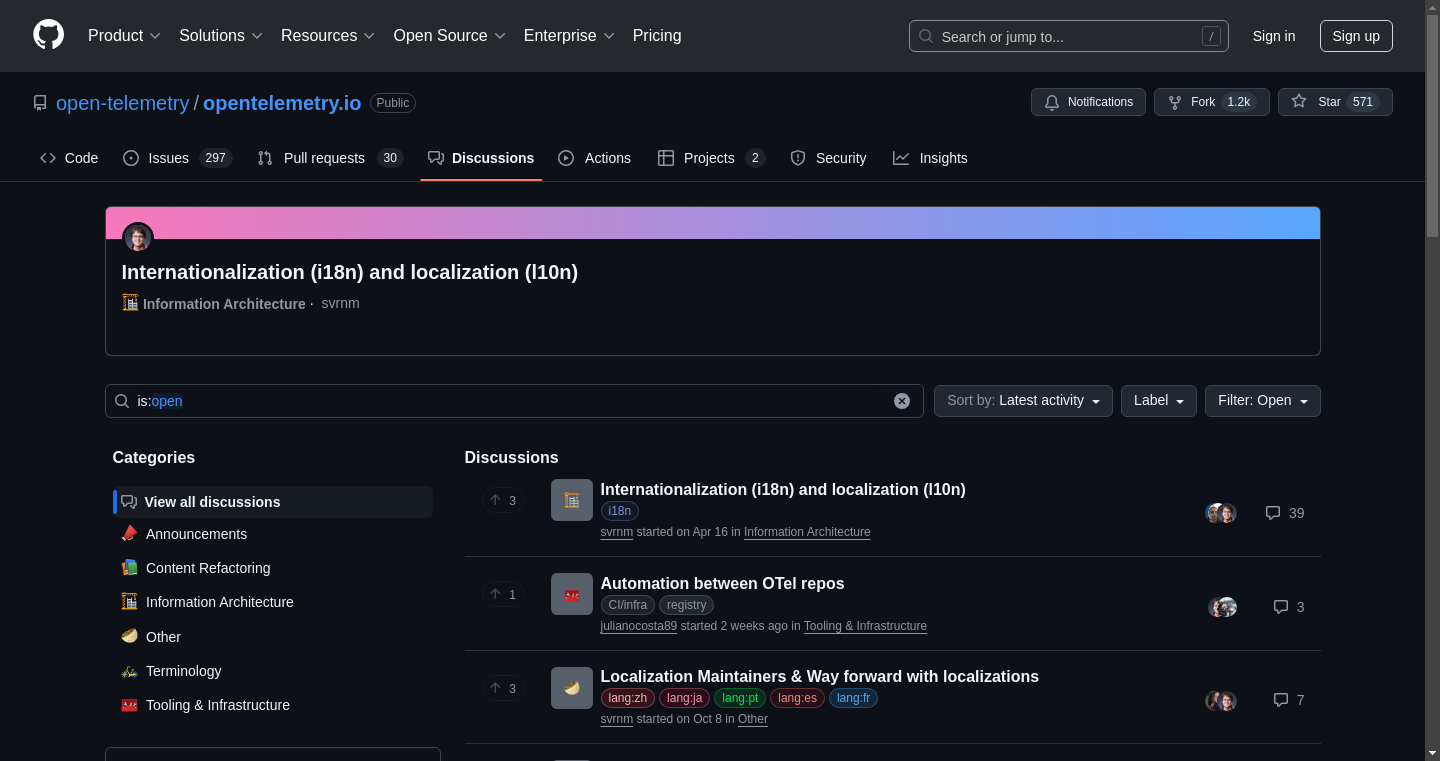Click the Sign in link
The height and width of the screenshot is (761, 1440).
click(x=1273, y=36)
